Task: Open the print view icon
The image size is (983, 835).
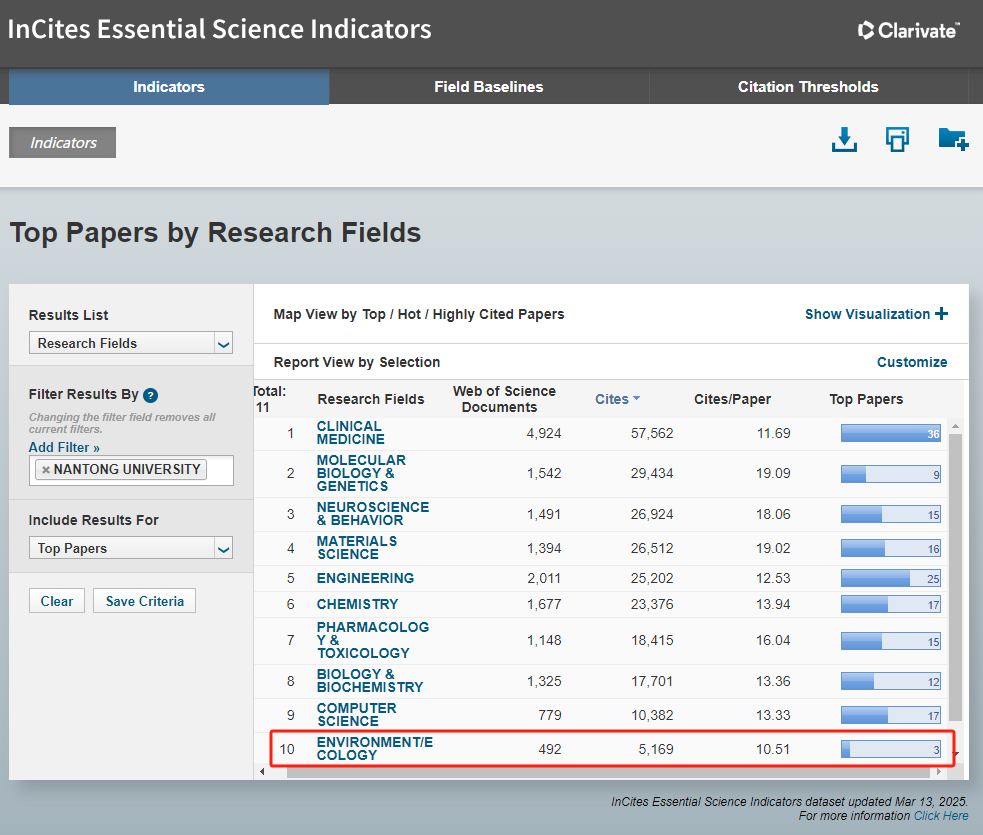Action: click(x=897, y=140)
